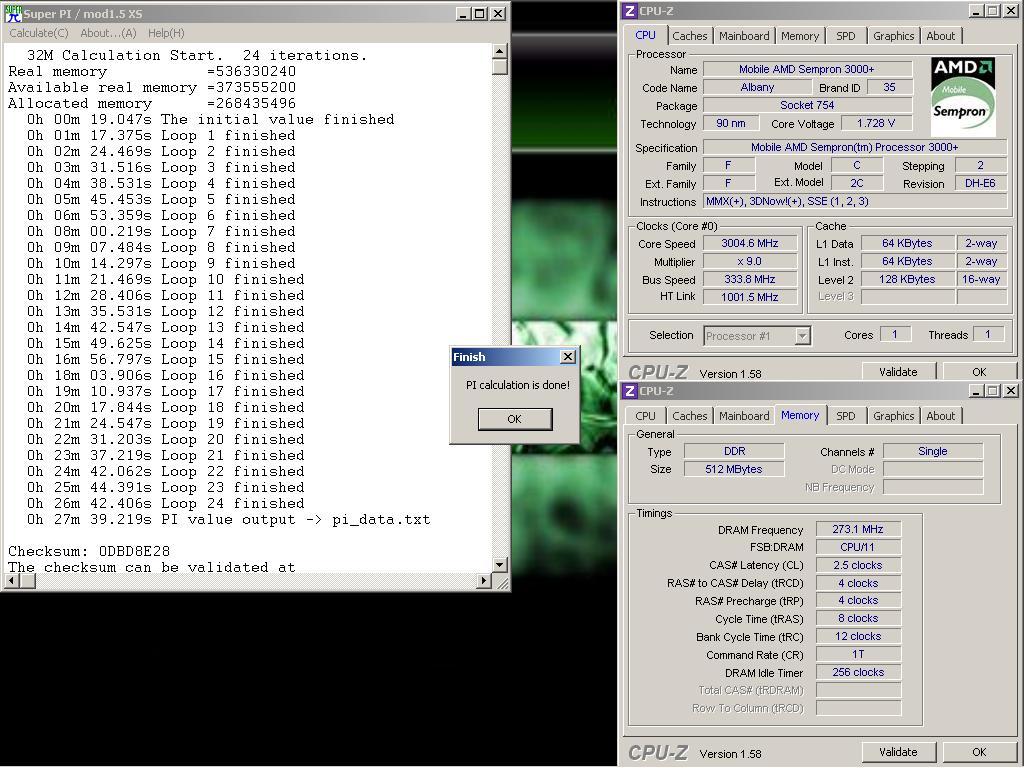Click the Command Rate value 1T
Image resolution: width=1024 pixels, height=768 pixels.
pos(858,654)
